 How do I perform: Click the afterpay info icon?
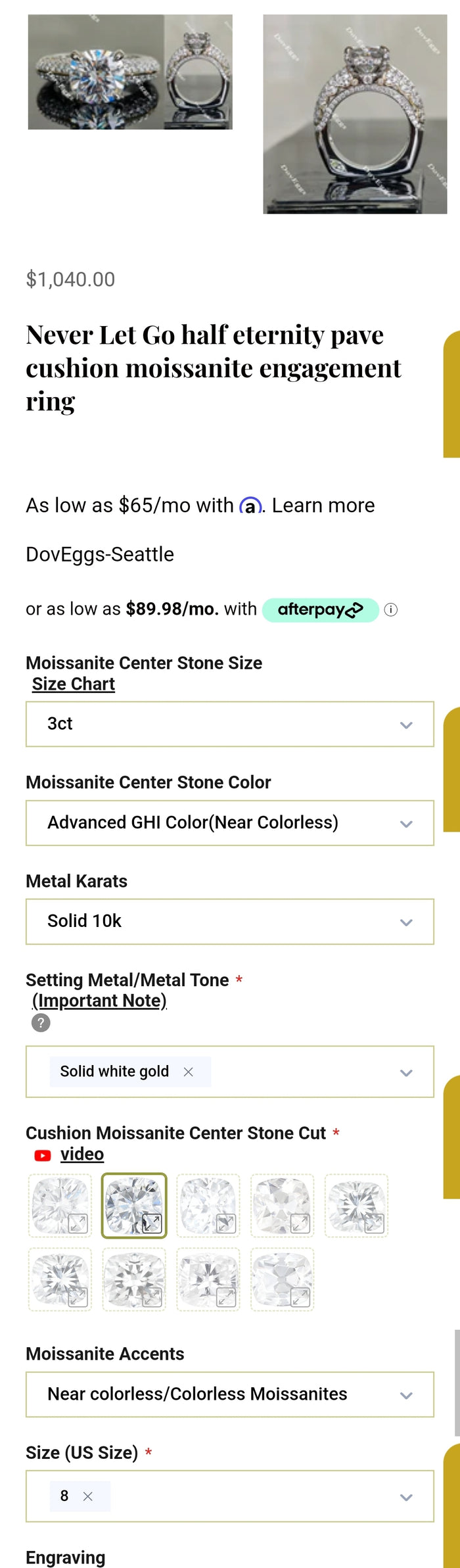(x=390, y=609)
